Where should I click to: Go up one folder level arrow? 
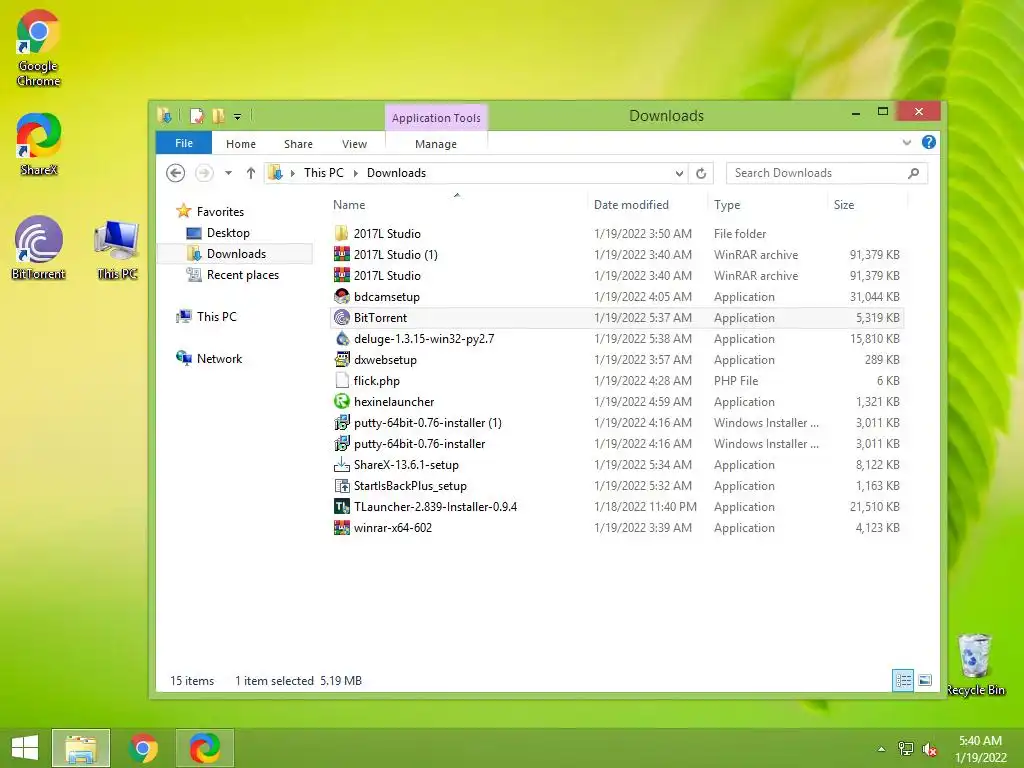point(251,173)
